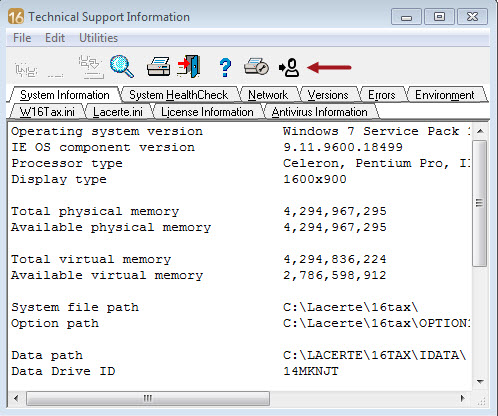Viewport: 498px width, 416px height.
Task: Click the exit door icon
Action: (x=189, y=66)
